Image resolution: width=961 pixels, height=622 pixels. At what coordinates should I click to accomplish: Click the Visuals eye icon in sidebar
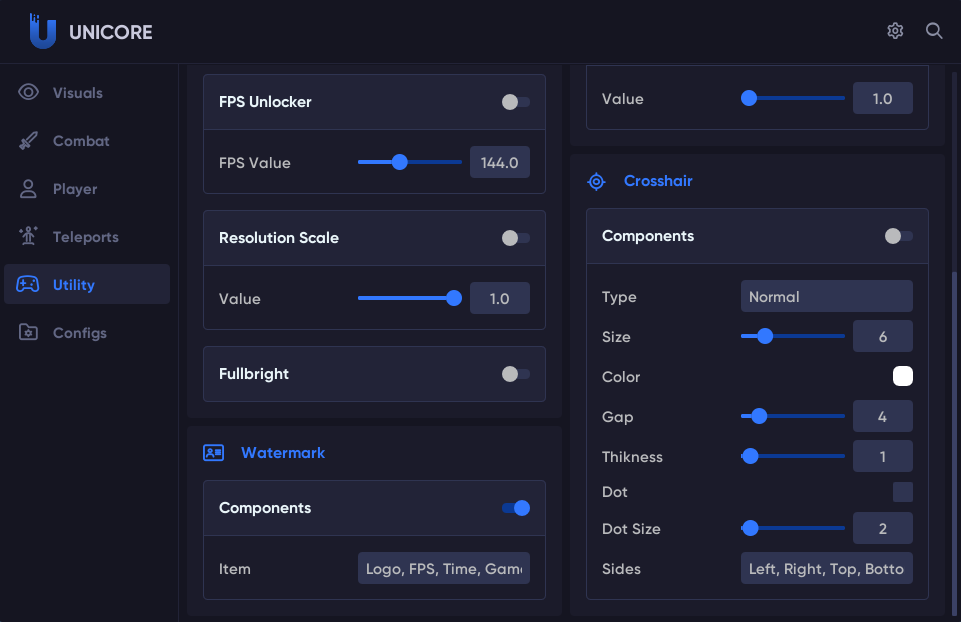(x=29, y=93)
